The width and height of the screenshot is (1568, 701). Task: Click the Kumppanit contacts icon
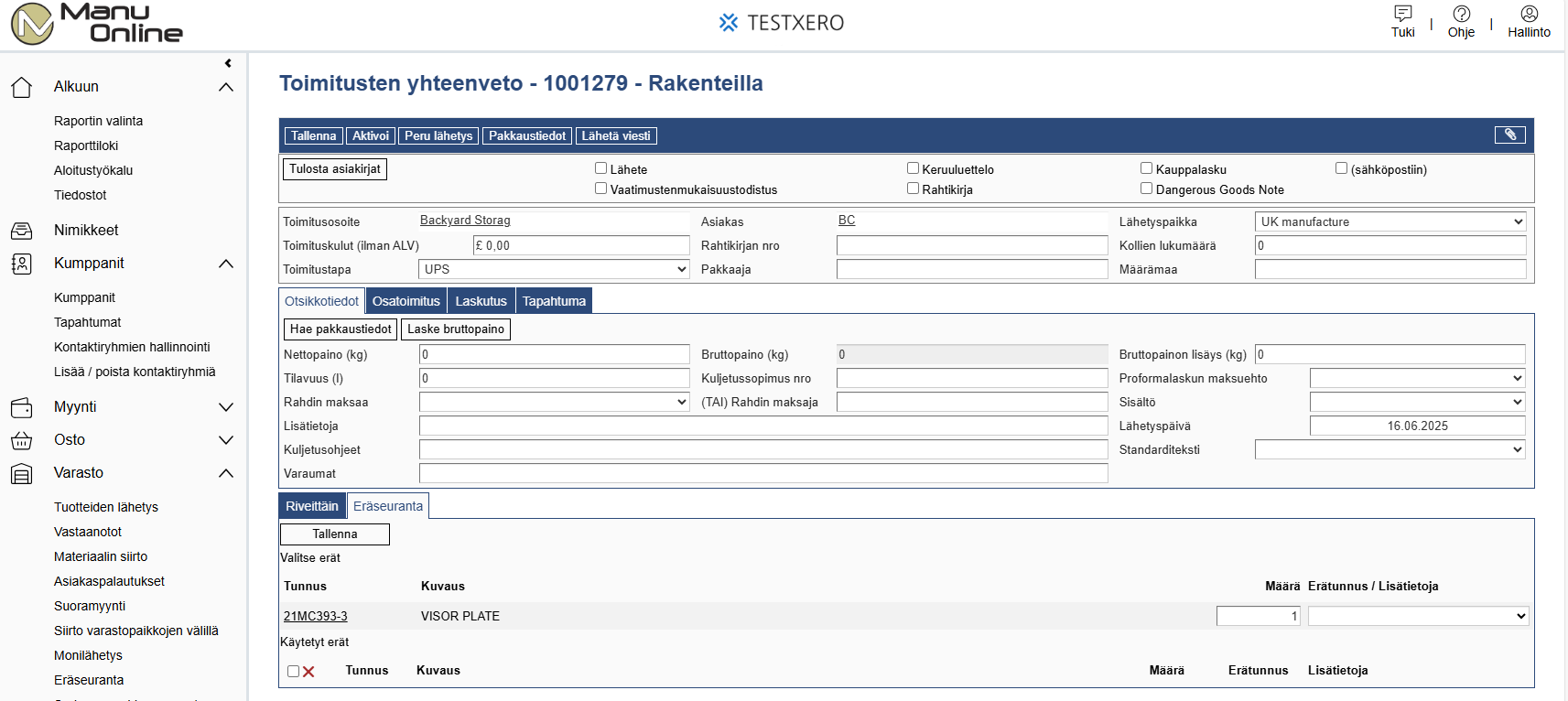pos(22,264)
